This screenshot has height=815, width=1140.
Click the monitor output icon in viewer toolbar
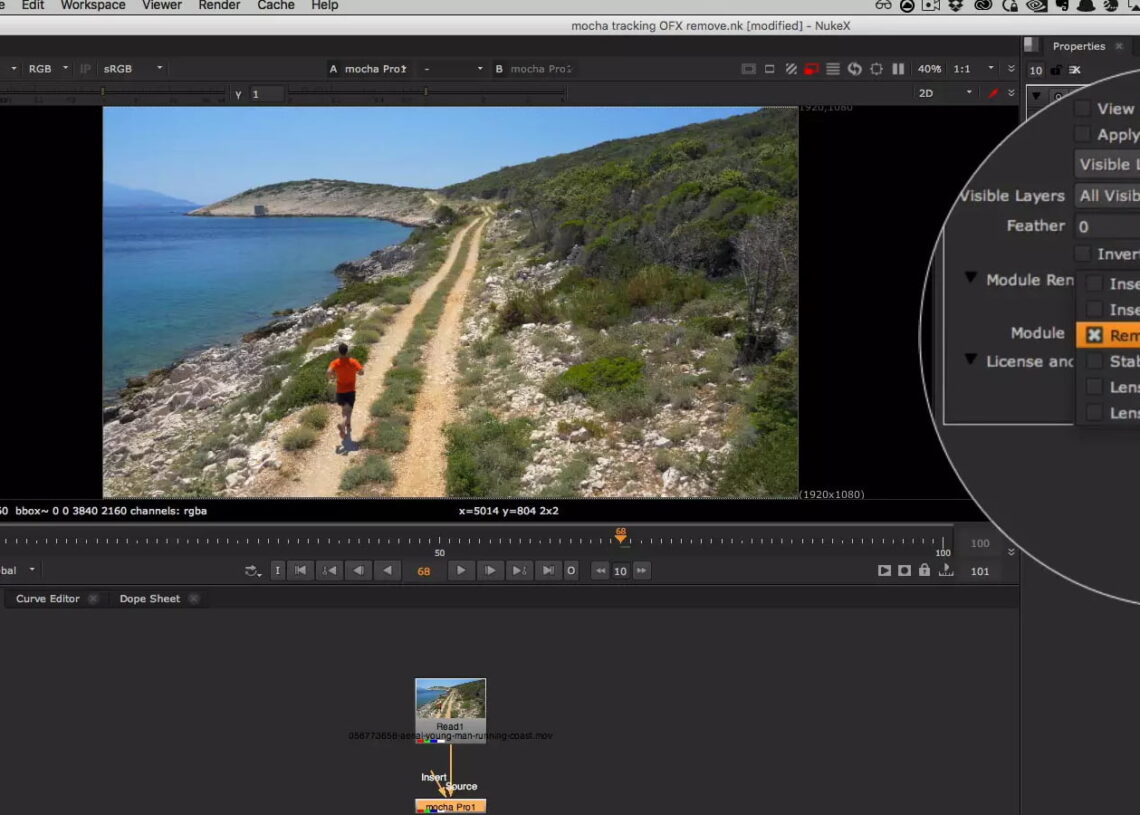pyautogui.click(x=750, y=69)
